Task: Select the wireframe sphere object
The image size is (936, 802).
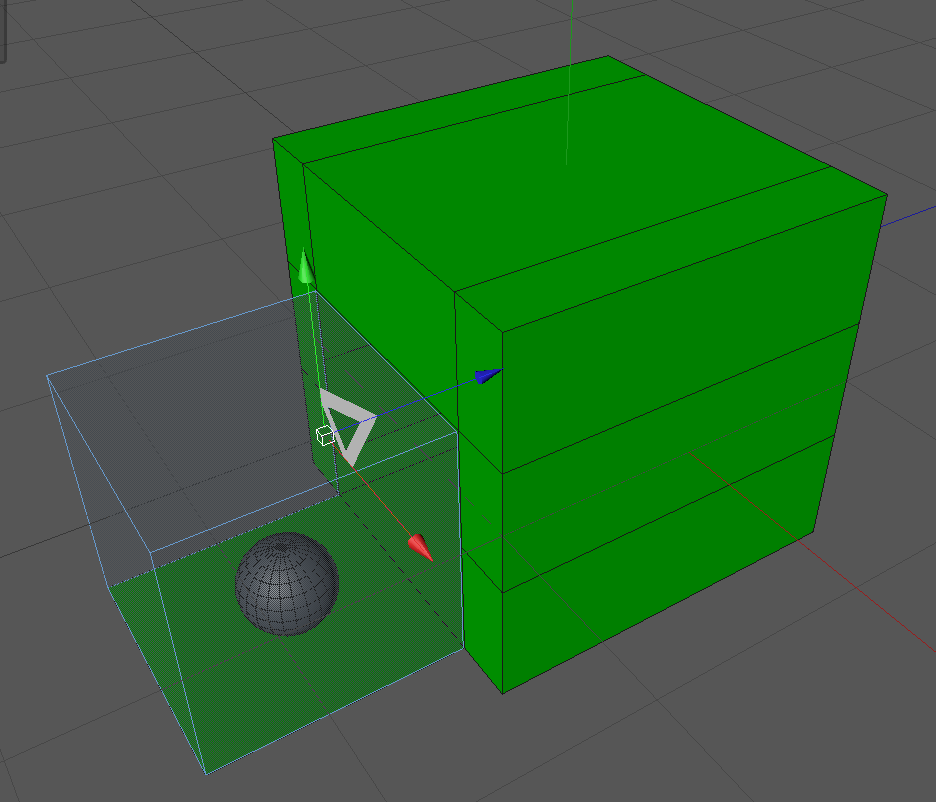Action: click(x=286, y=583)
